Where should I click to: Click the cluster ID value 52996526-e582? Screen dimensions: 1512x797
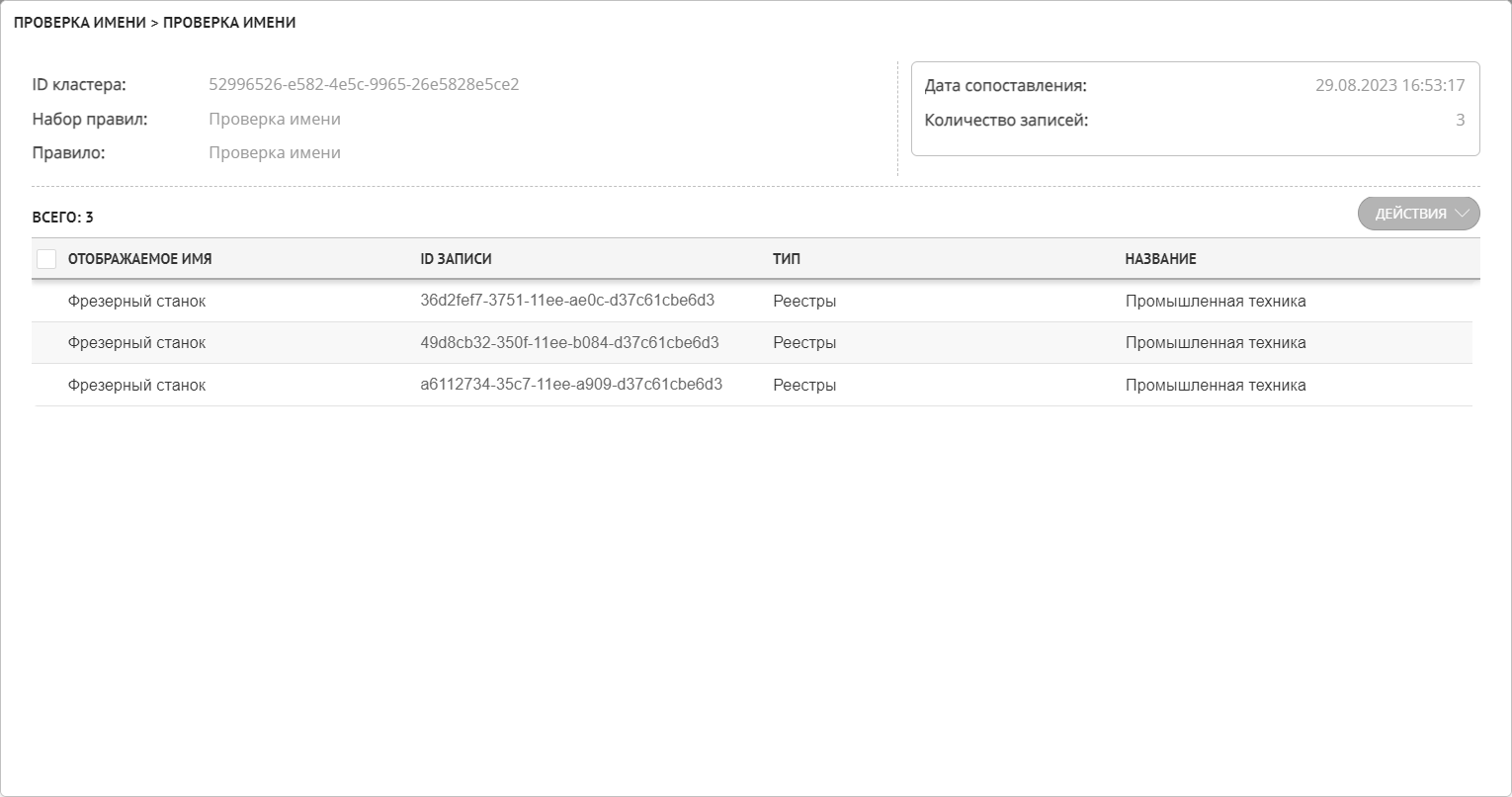tap(364, 85)
